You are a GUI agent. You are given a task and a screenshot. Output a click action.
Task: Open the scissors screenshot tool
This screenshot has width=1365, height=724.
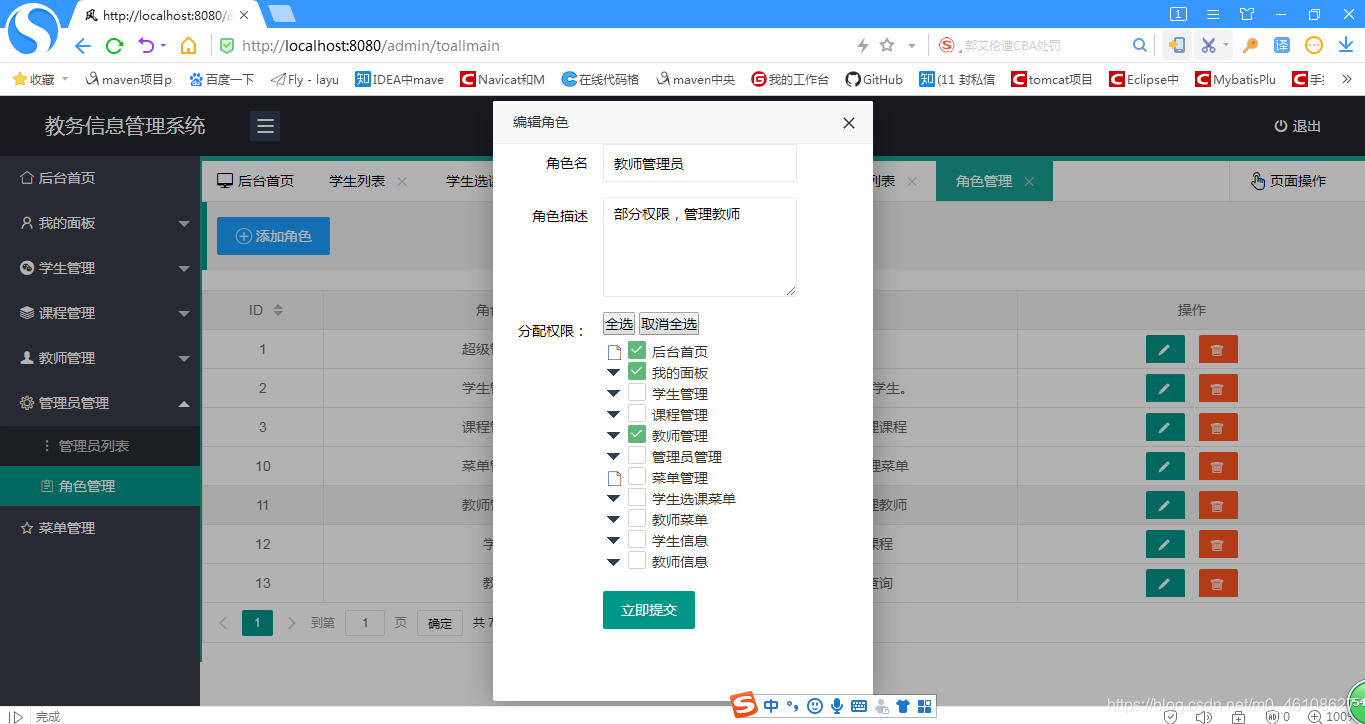tap(1208, 45)
